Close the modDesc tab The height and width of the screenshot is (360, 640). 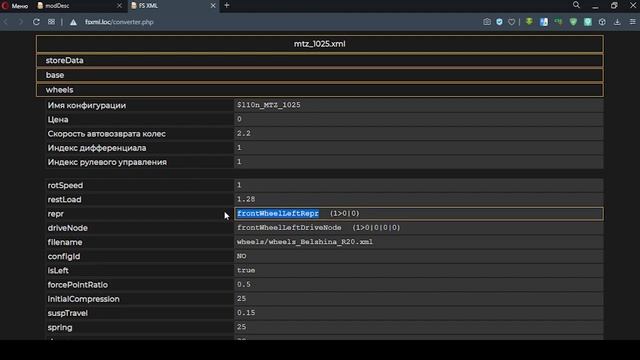pos(119,6)
